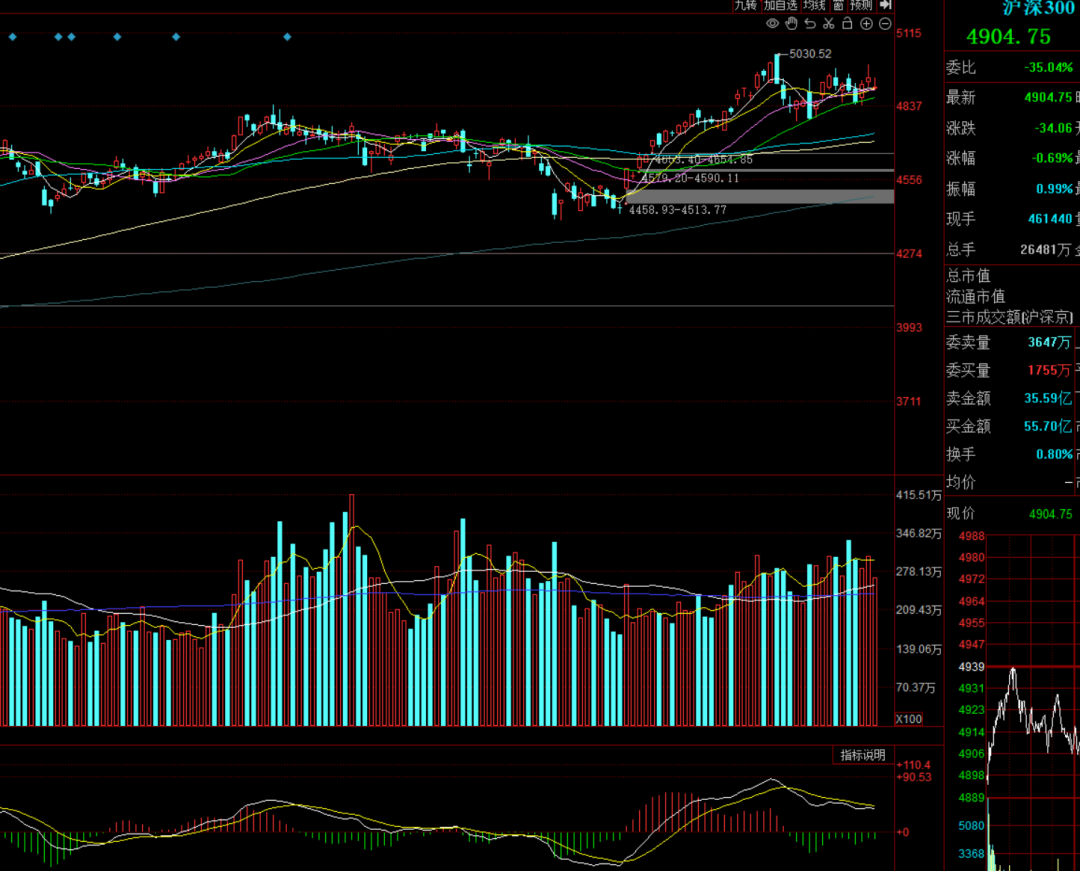The width and height of the screenshot is (1080, 871).
Task: Click the 换手 0.80% value
Action: coord(1055,454)
